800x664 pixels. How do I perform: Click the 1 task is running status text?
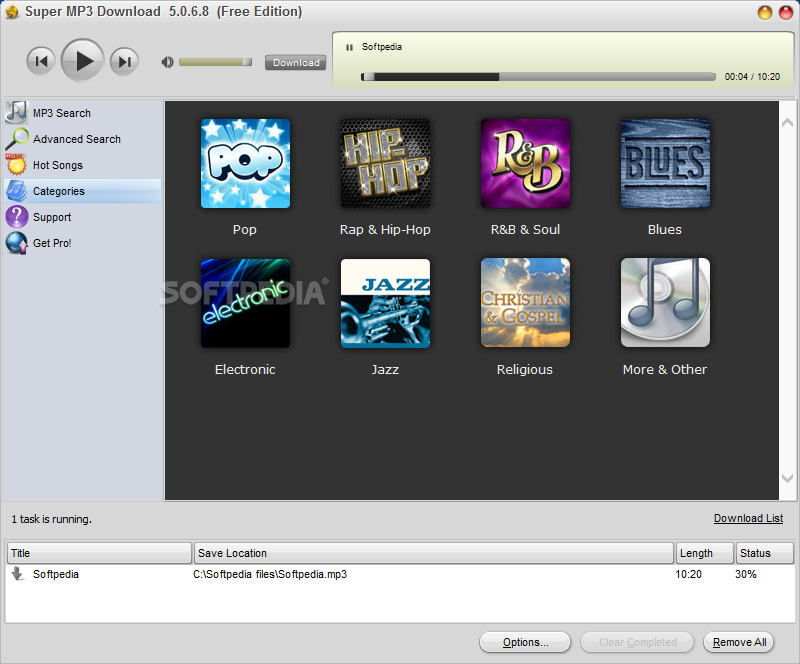(52, 519)
